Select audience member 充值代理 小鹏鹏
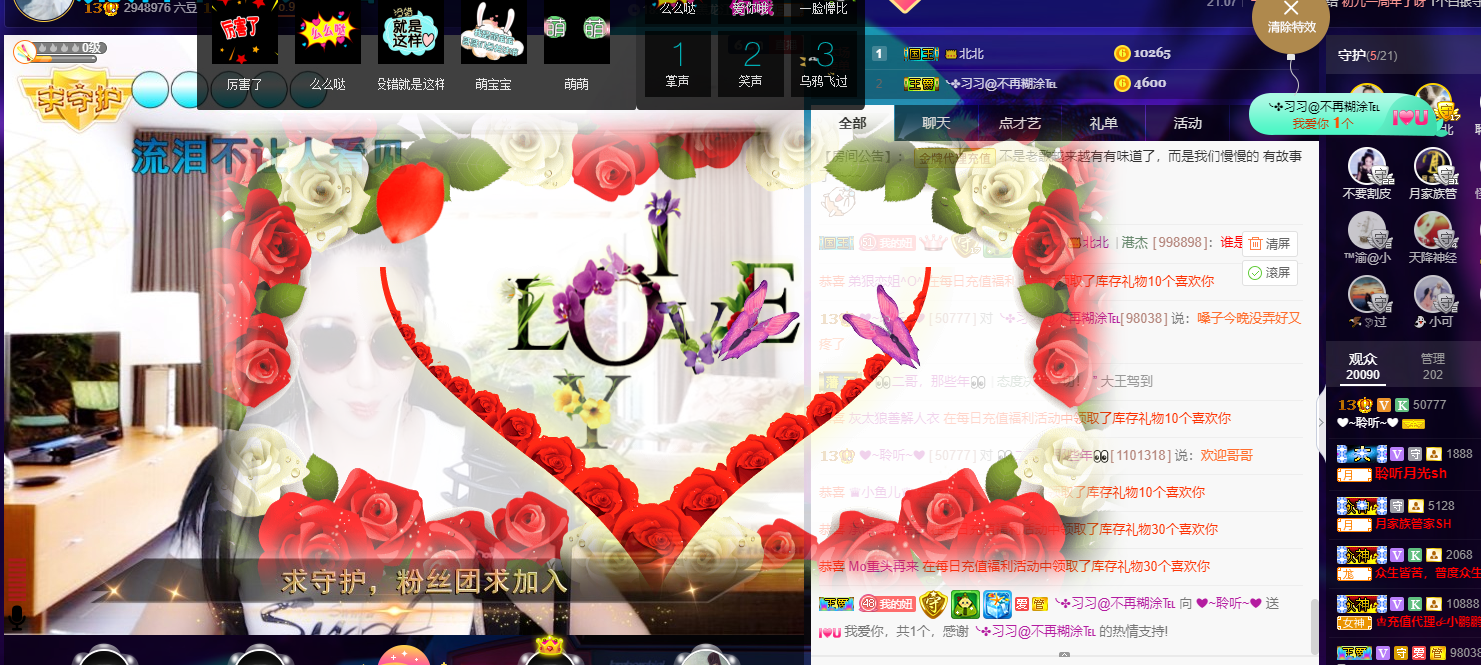The height and width of the screenshot is (665, 1481). (1428, 622)
